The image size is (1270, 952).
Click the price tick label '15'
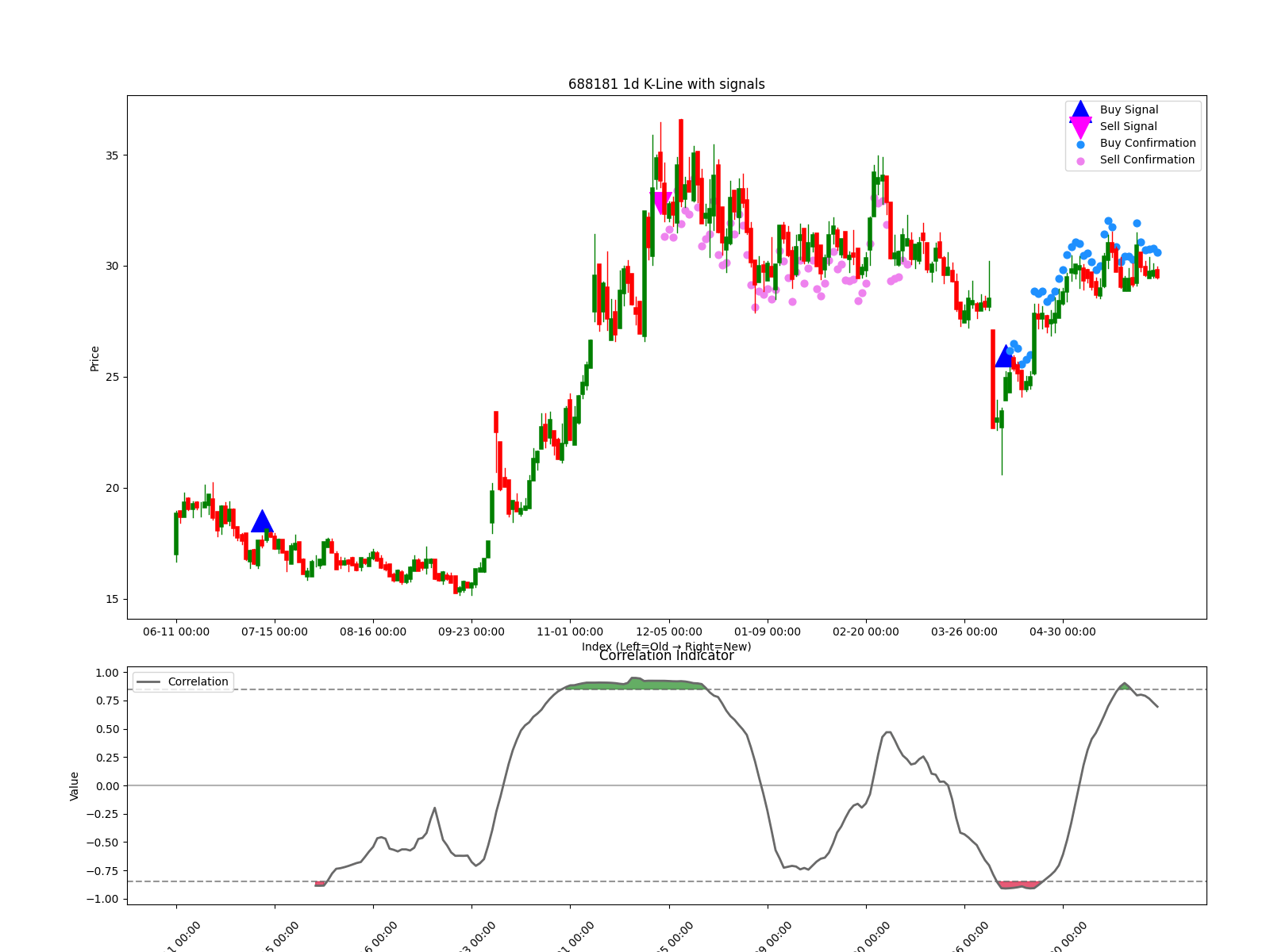[112, 600]
